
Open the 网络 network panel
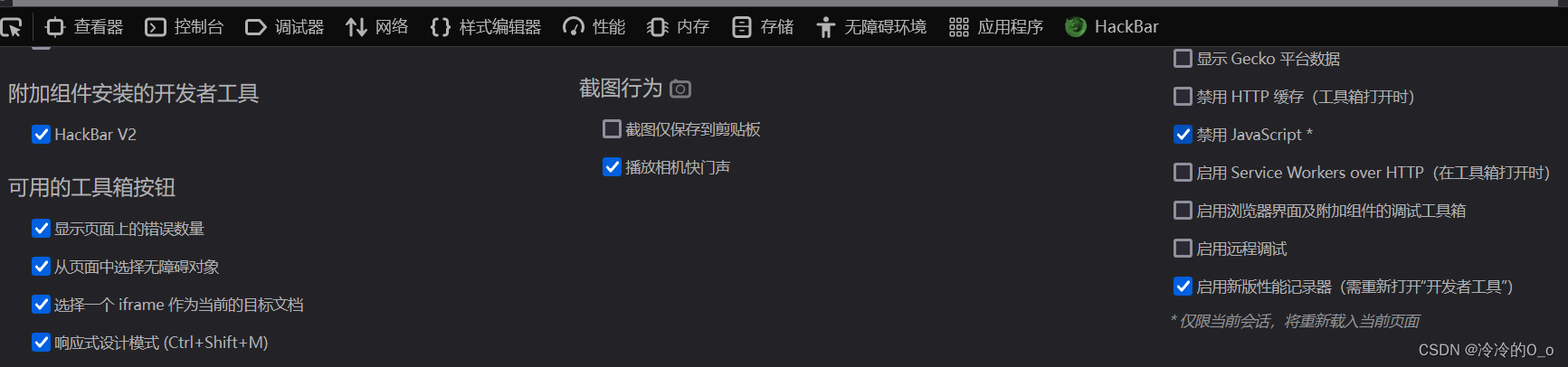tap(377, 27)
